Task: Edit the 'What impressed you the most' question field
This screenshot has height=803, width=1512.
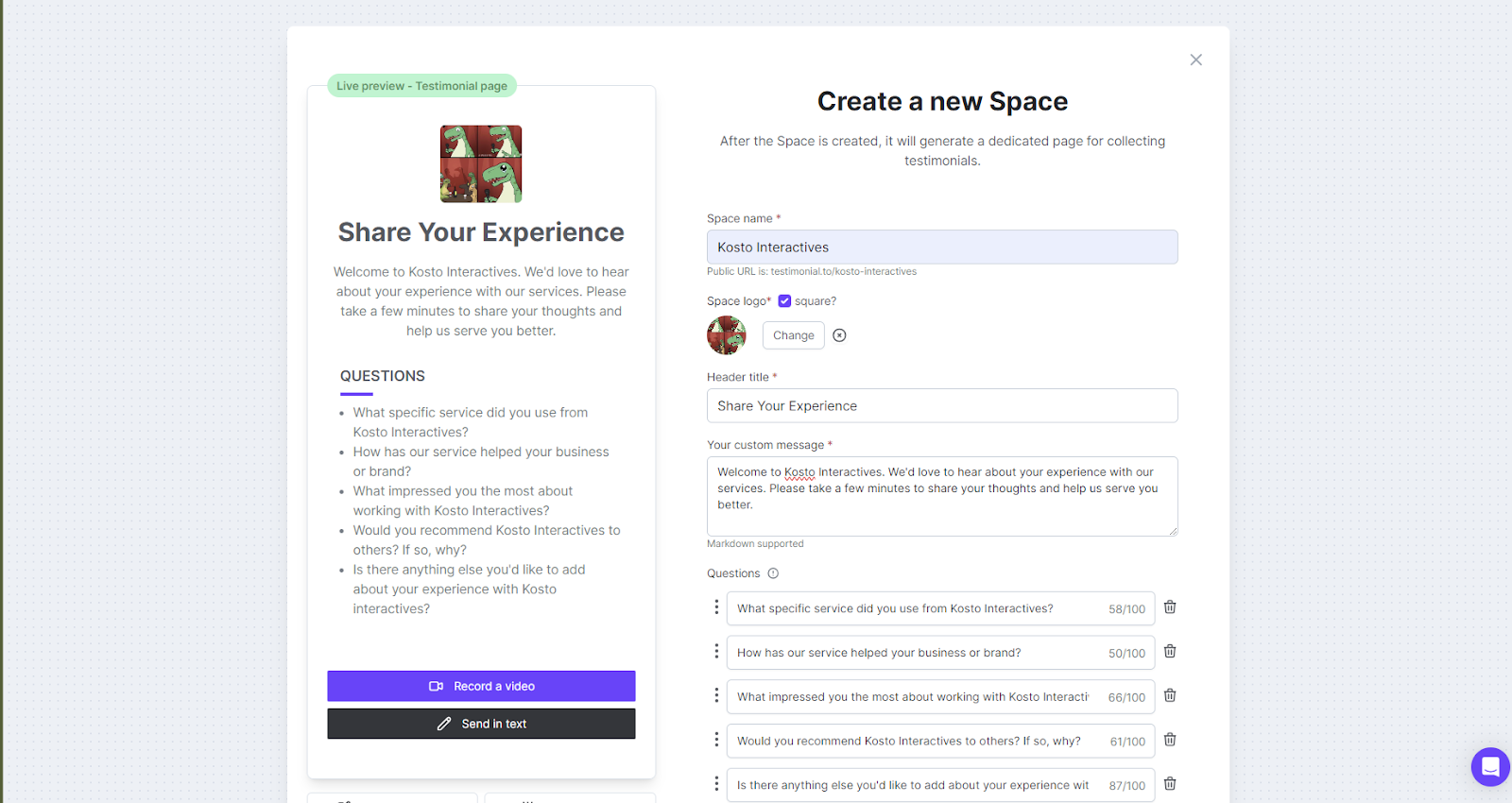Action: [940, 697]
